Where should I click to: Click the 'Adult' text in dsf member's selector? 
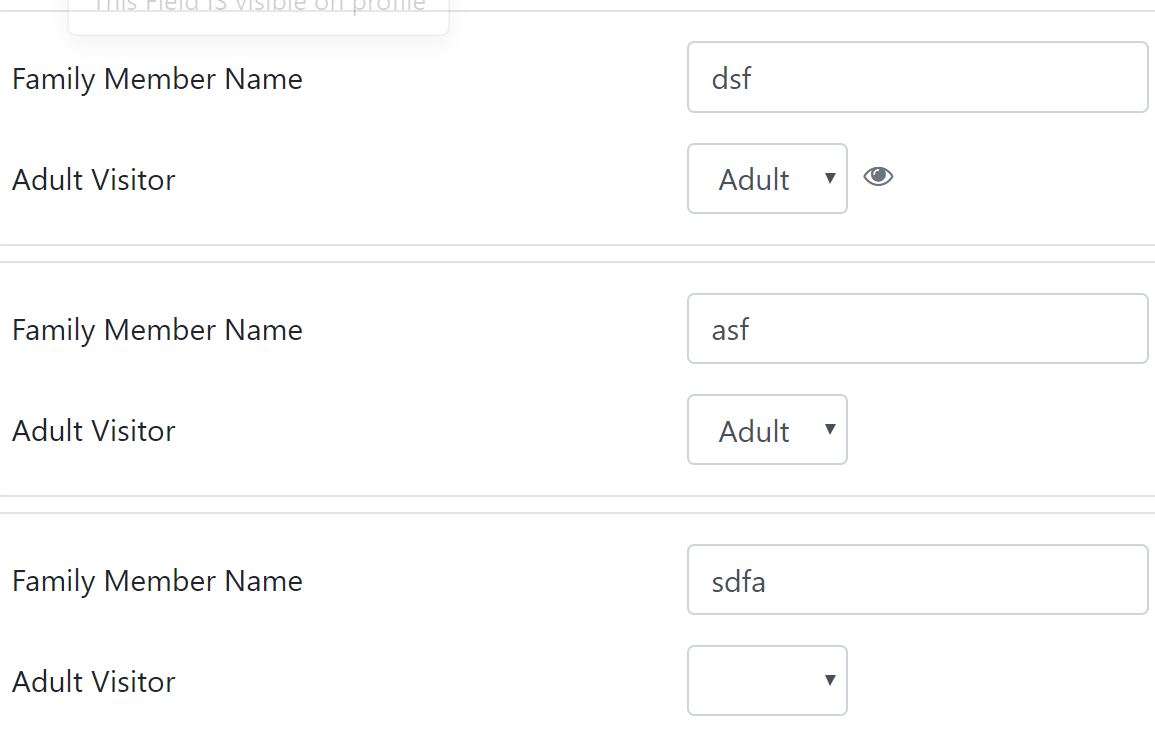(x=754, y=180)
